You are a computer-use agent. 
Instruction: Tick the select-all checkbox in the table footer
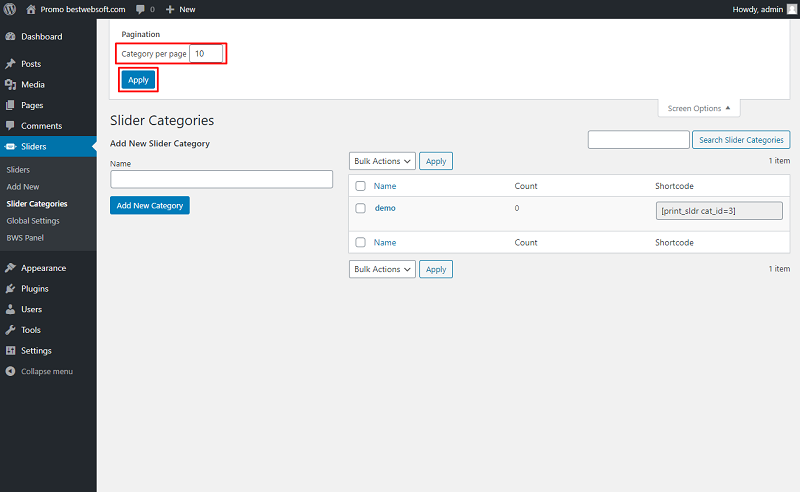[x=360, y=242]
